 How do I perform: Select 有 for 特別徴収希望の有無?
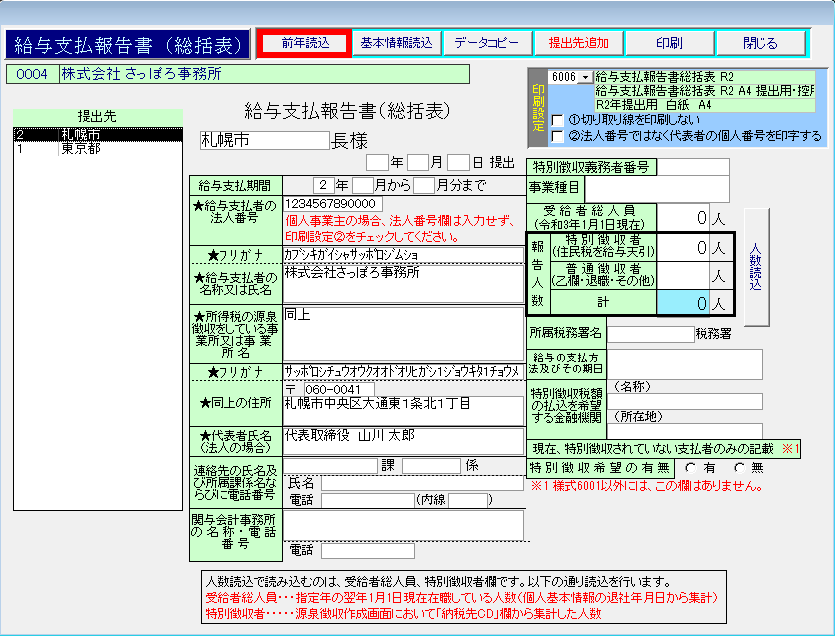click(690, 467)
